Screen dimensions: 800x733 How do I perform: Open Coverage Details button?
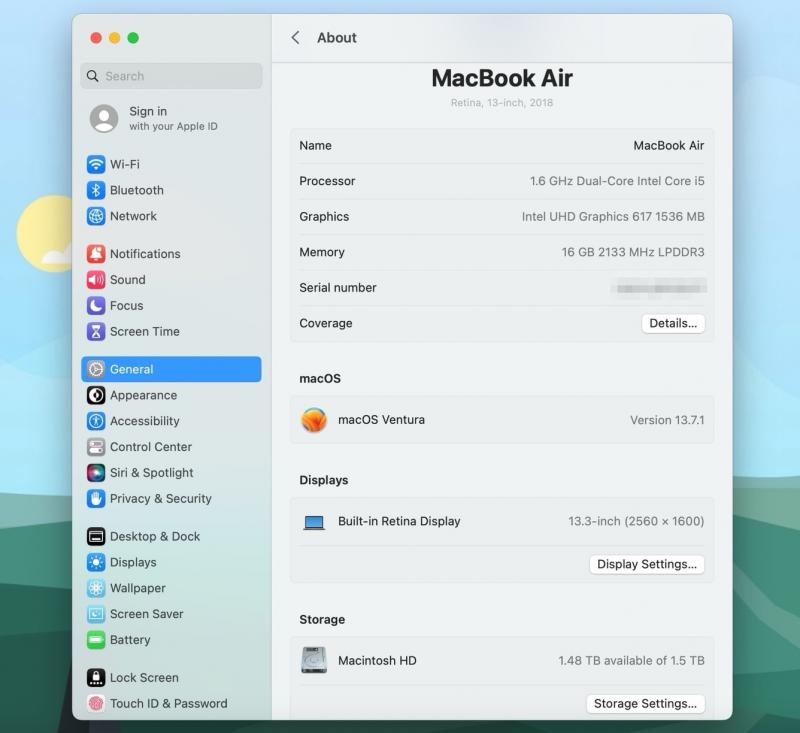(x=673, y=323)
